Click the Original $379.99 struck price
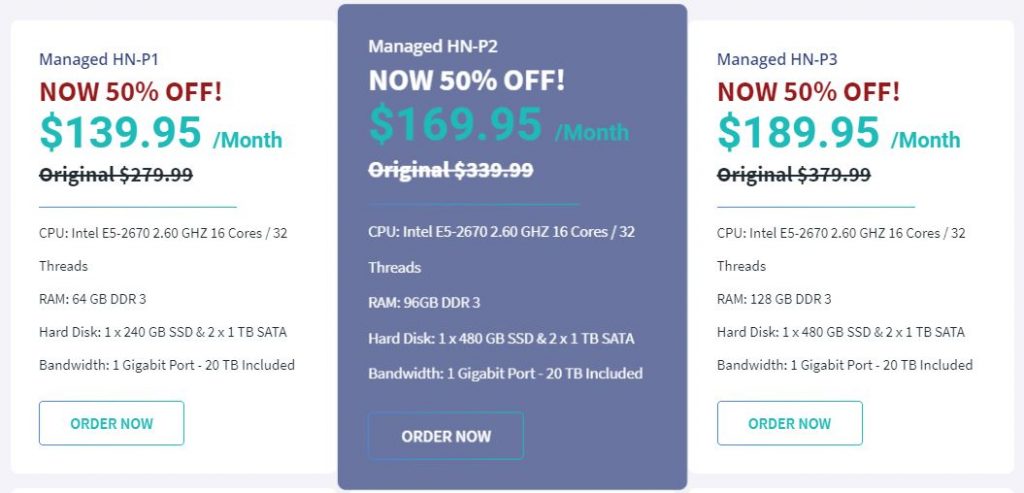The width and height of the screenshot is (1024, 493). [794, 175]
